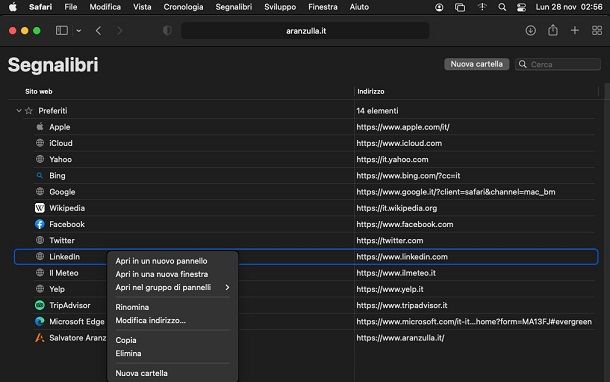Choose Apri in una nuova finestra
Screen dimensions: 610x382
tap(162, 274)
